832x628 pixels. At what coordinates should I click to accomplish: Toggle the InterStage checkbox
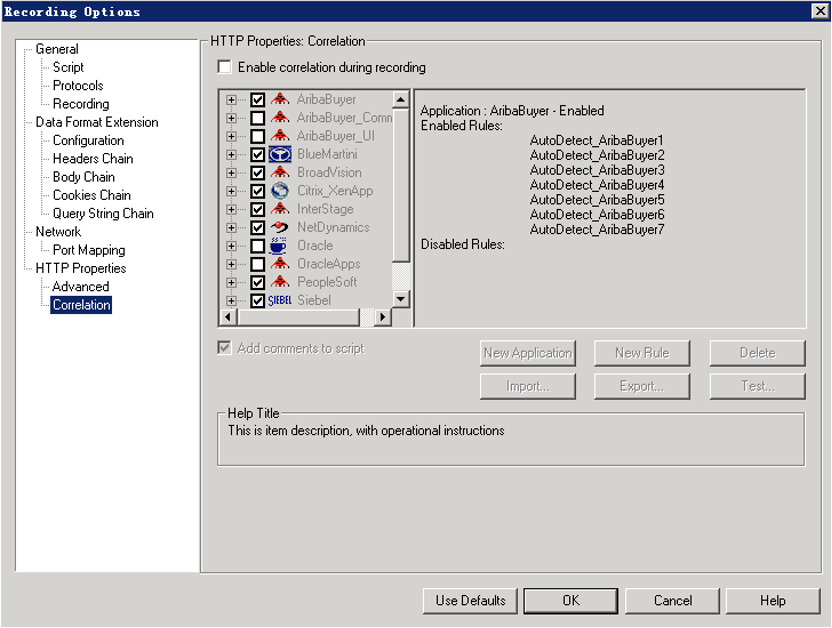pyautogui.click(x=257, y=210)
